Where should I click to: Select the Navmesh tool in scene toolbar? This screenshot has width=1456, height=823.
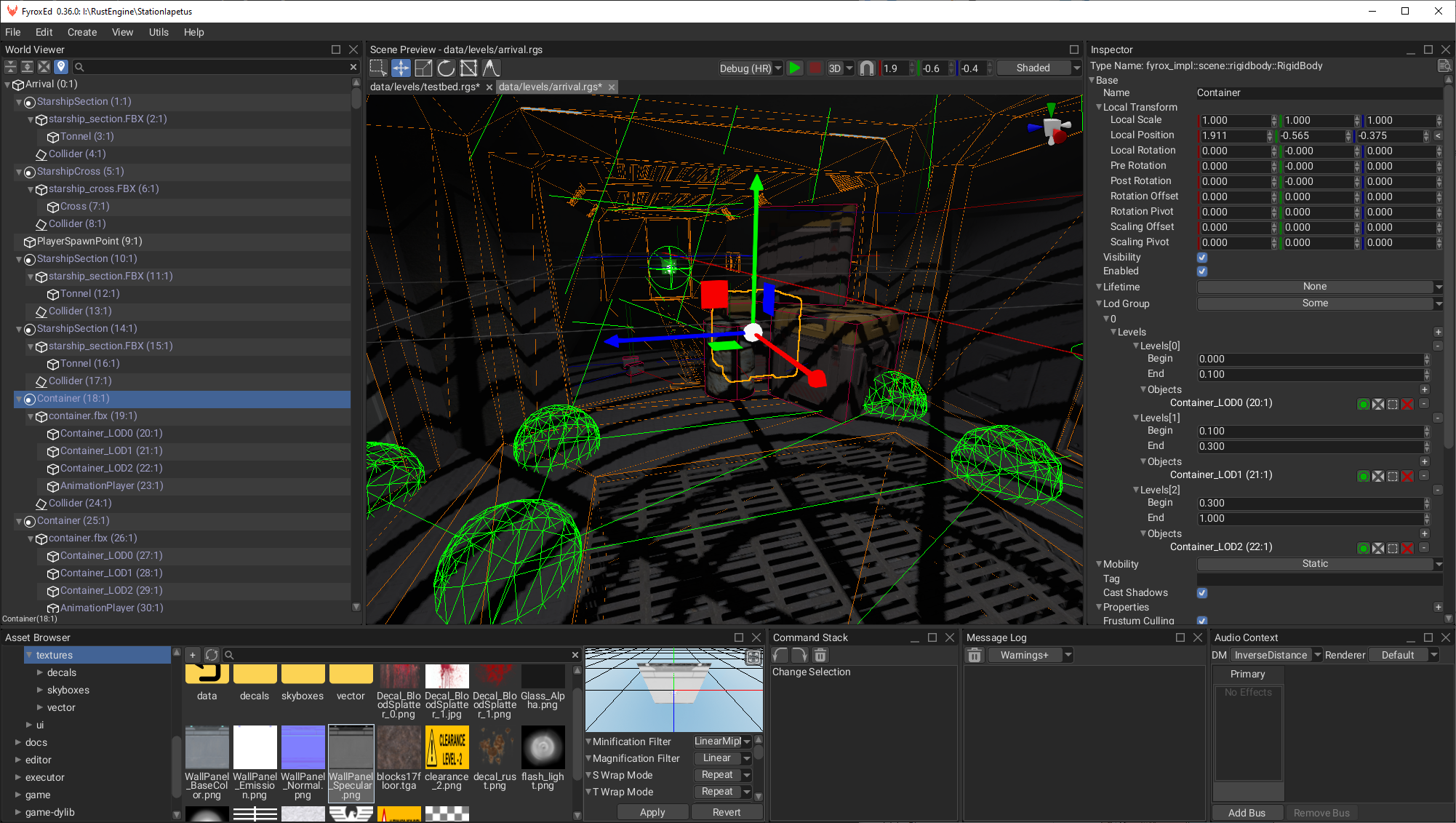tap(469, 68)
